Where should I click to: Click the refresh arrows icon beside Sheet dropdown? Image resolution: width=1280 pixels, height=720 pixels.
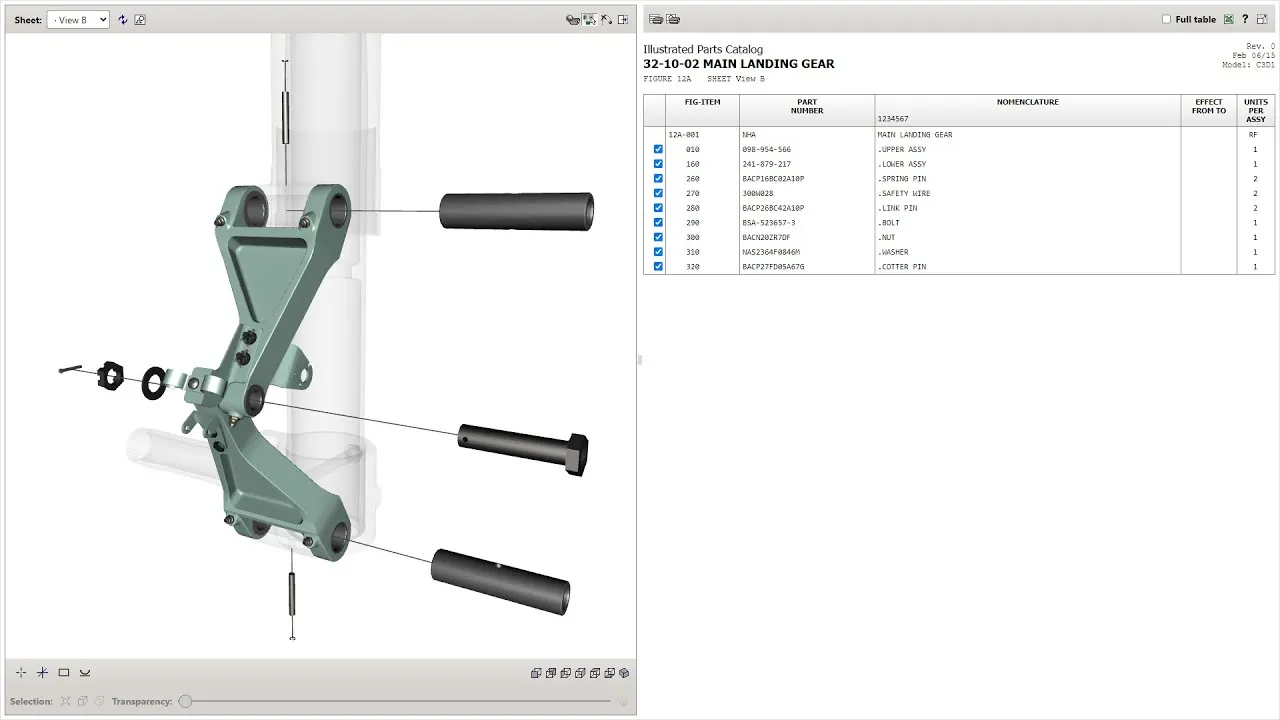tap(123, 20)
